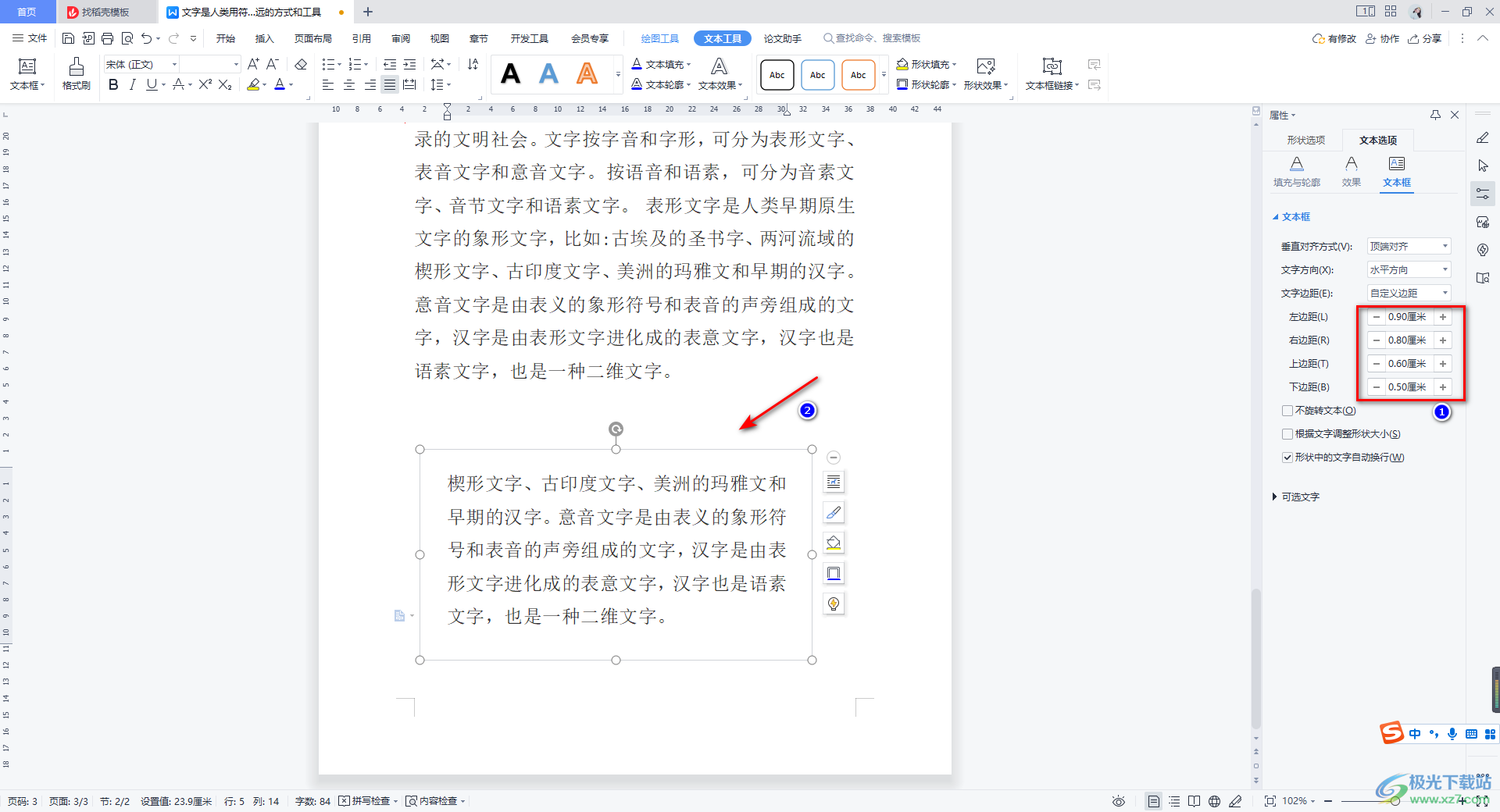This screenshot has width=1500, height=812.
Task: Click the Save icon in quick access bar
Action: tap(68, 38)
